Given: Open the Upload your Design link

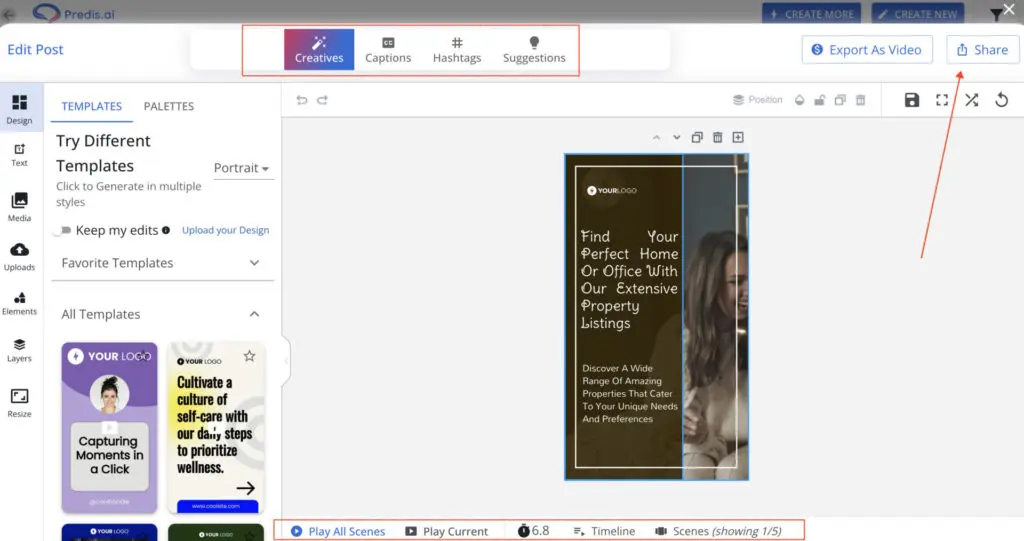Looking at the screenshot, I should point(225,230).
